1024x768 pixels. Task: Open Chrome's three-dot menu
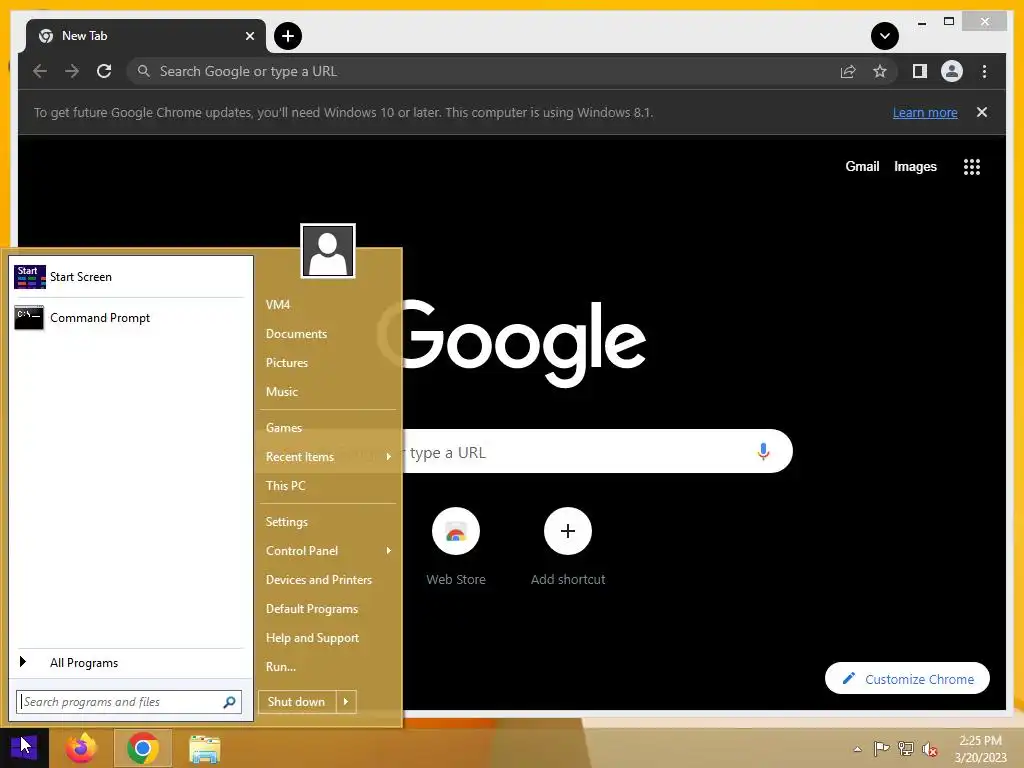point(984,71)
